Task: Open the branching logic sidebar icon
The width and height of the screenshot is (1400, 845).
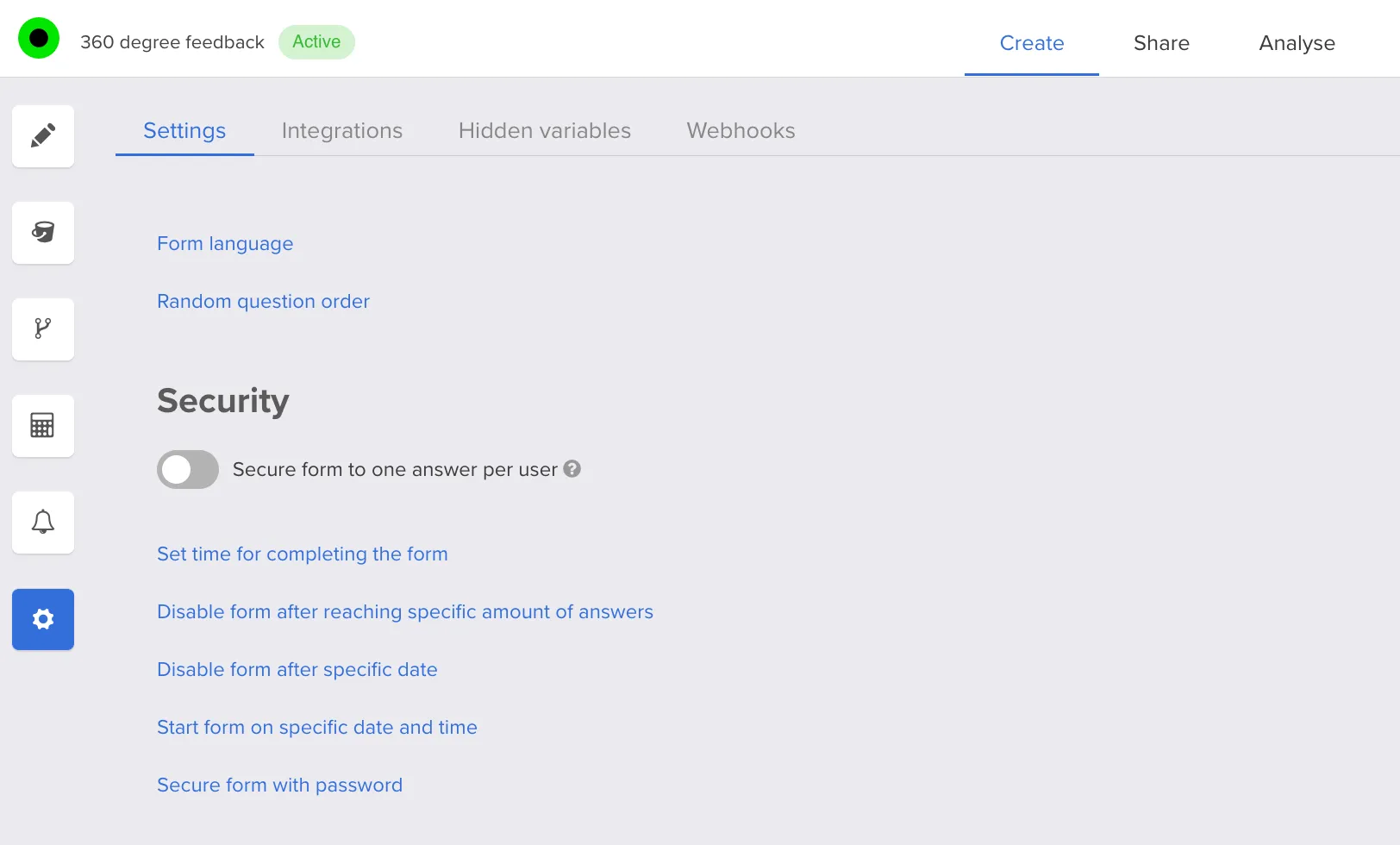Action: [x=43, y=329]
